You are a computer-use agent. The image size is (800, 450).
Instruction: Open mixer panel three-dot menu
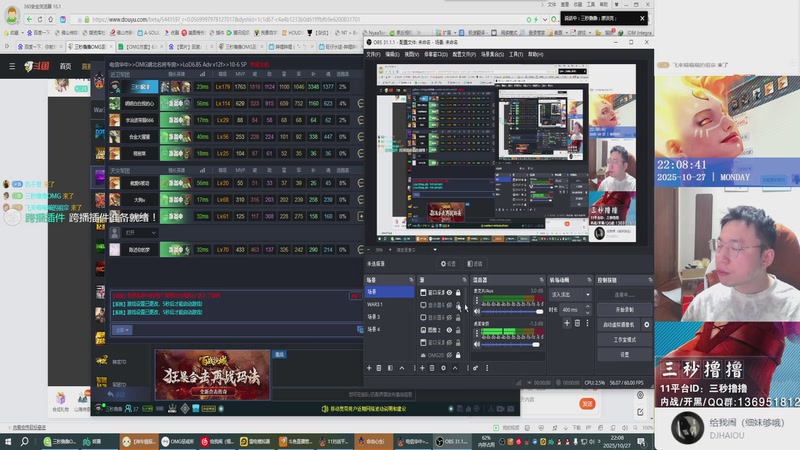click(x=487, y=368)
